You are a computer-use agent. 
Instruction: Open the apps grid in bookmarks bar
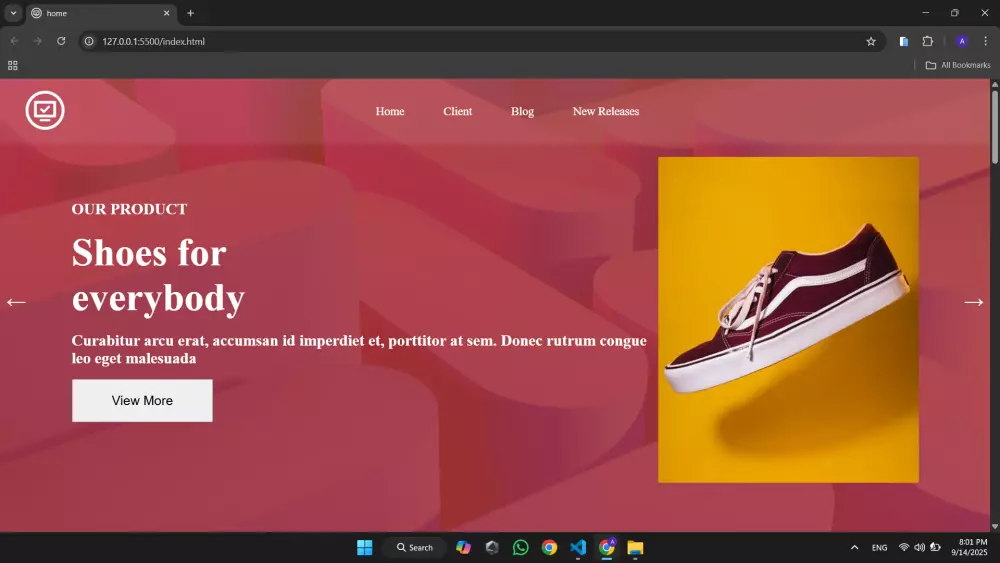[13, 65]
